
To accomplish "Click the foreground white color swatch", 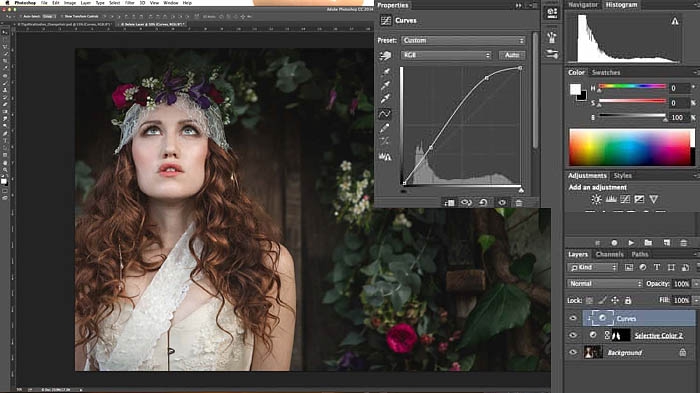I will click(575, 89).
